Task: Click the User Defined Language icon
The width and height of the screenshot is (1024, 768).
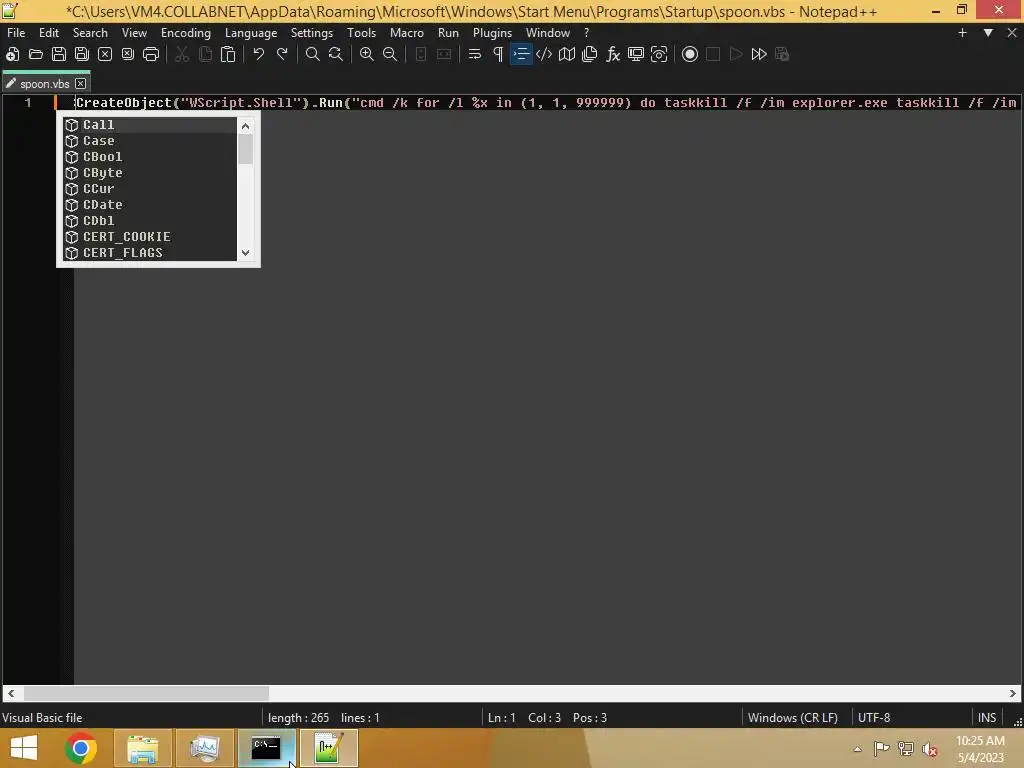Action: coord(544,54)
